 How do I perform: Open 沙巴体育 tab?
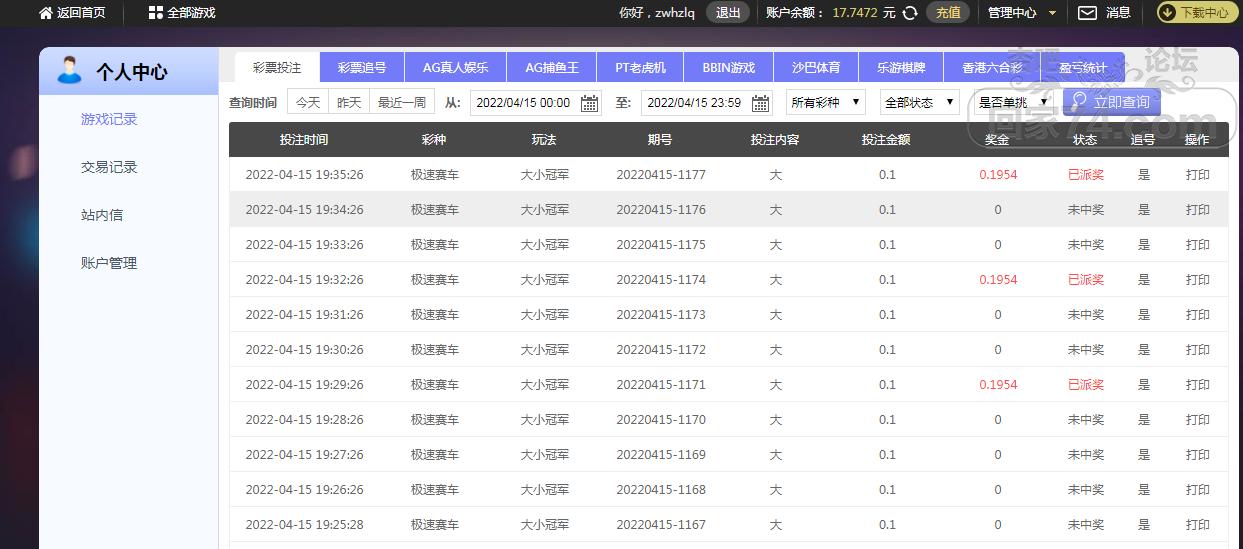coord(816,67)
